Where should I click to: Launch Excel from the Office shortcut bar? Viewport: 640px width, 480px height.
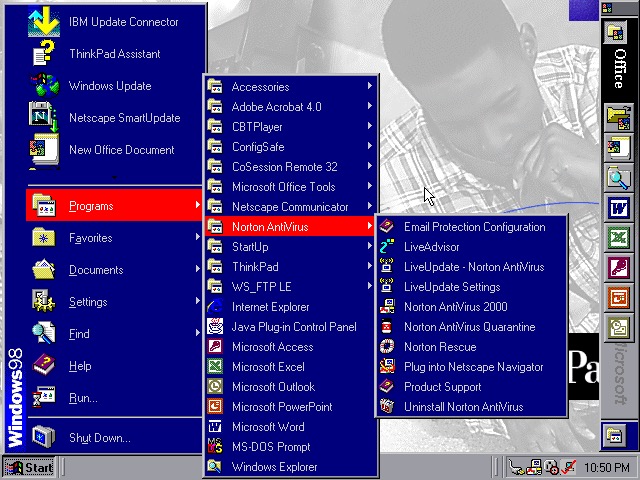618,239
